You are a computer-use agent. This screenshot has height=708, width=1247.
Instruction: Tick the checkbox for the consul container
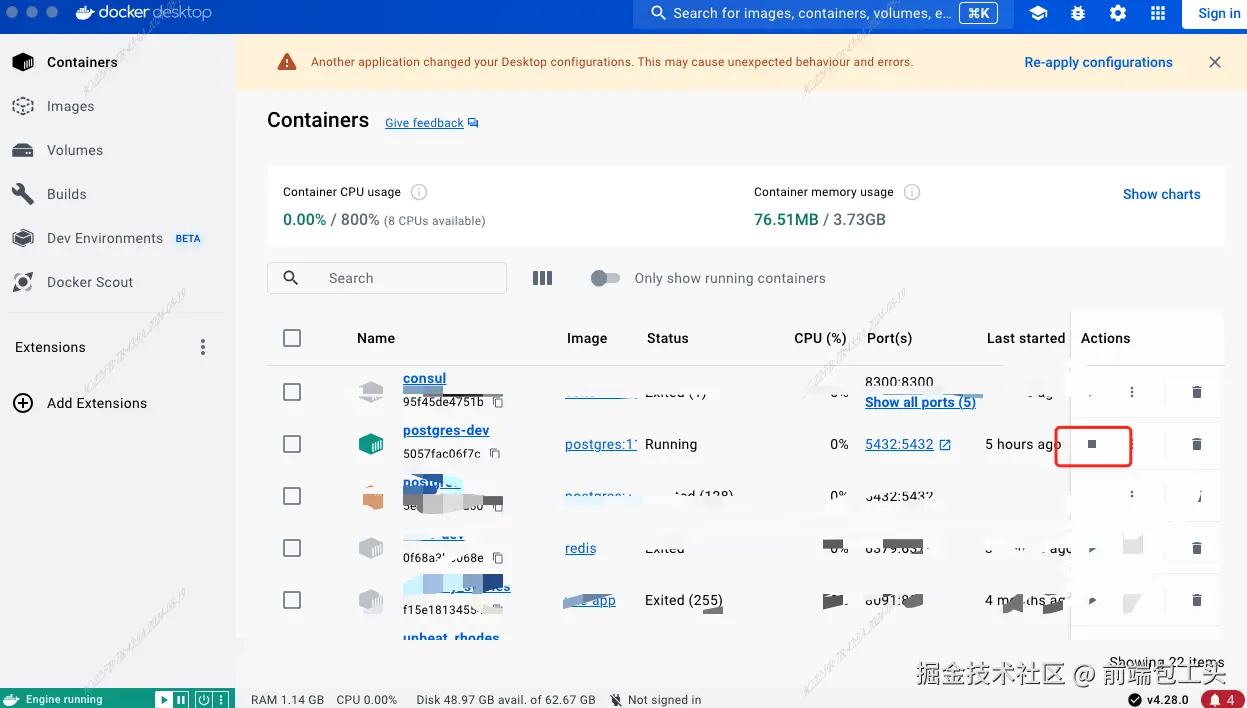click(x=292, y=392)
